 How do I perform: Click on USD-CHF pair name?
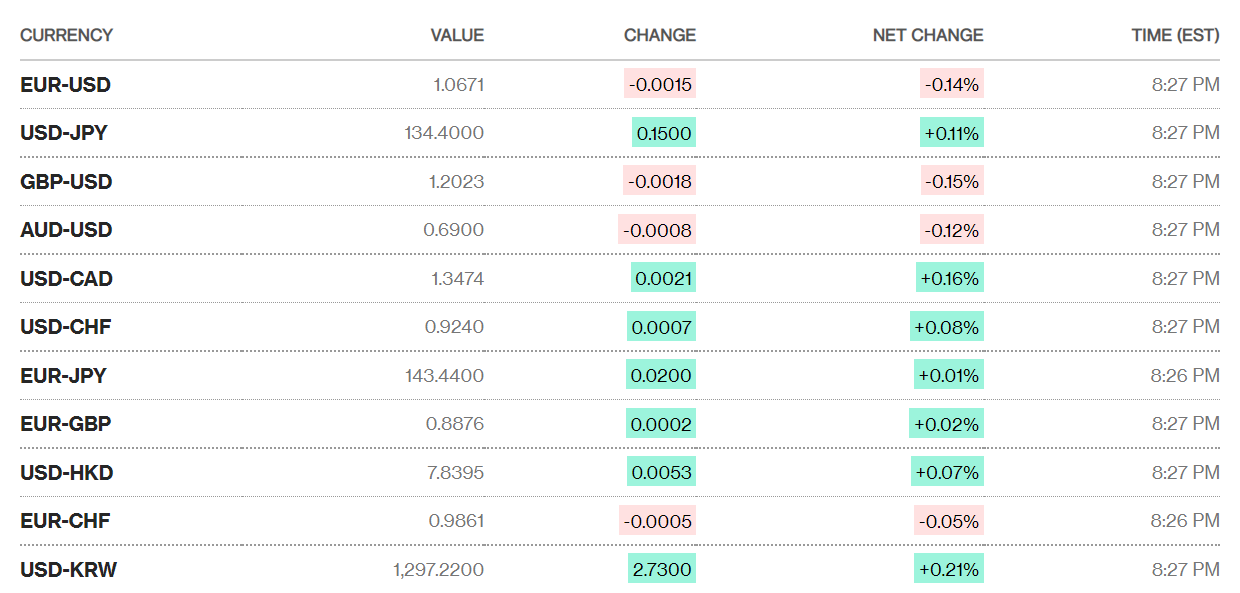65,327
